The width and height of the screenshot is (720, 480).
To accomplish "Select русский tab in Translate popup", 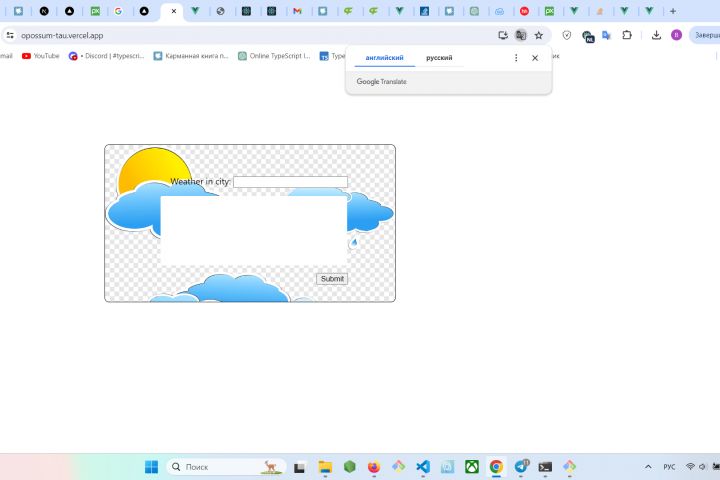I will click(439, 58).
